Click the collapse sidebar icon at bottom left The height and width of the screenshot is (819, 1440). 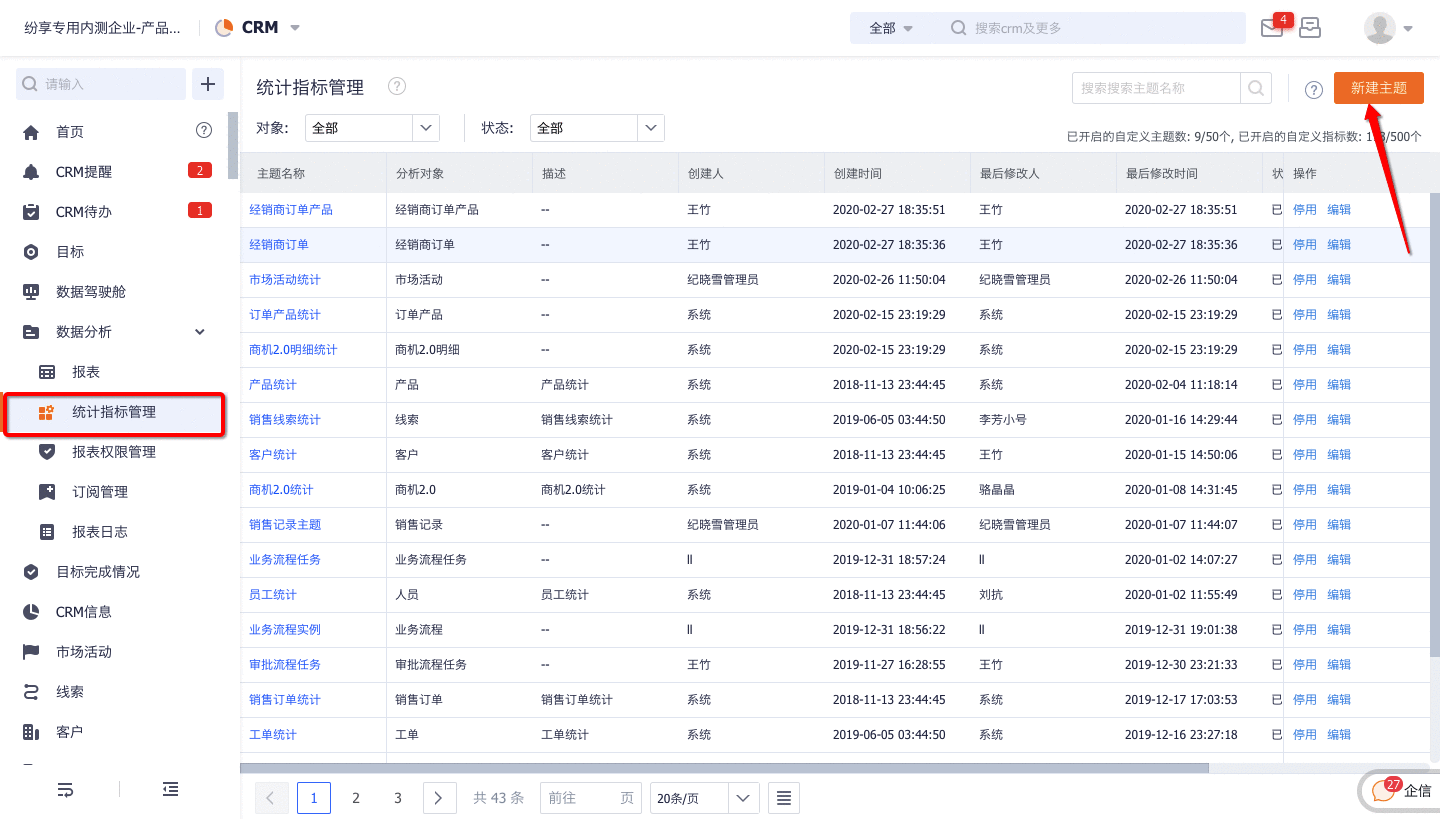(171, 790)
